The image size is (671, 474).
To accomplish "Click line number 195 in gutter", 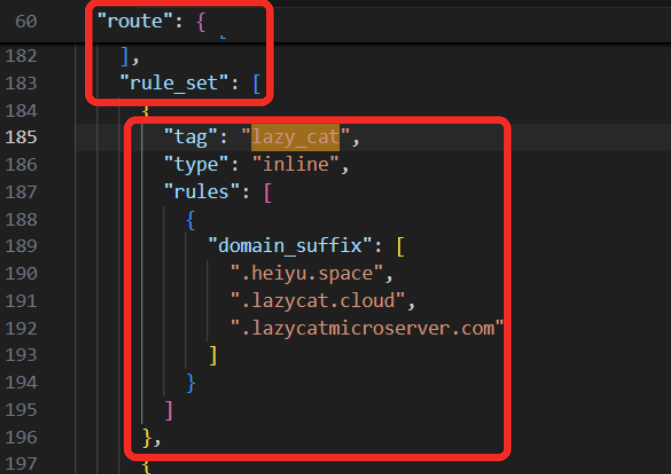I will coord(21,410).
